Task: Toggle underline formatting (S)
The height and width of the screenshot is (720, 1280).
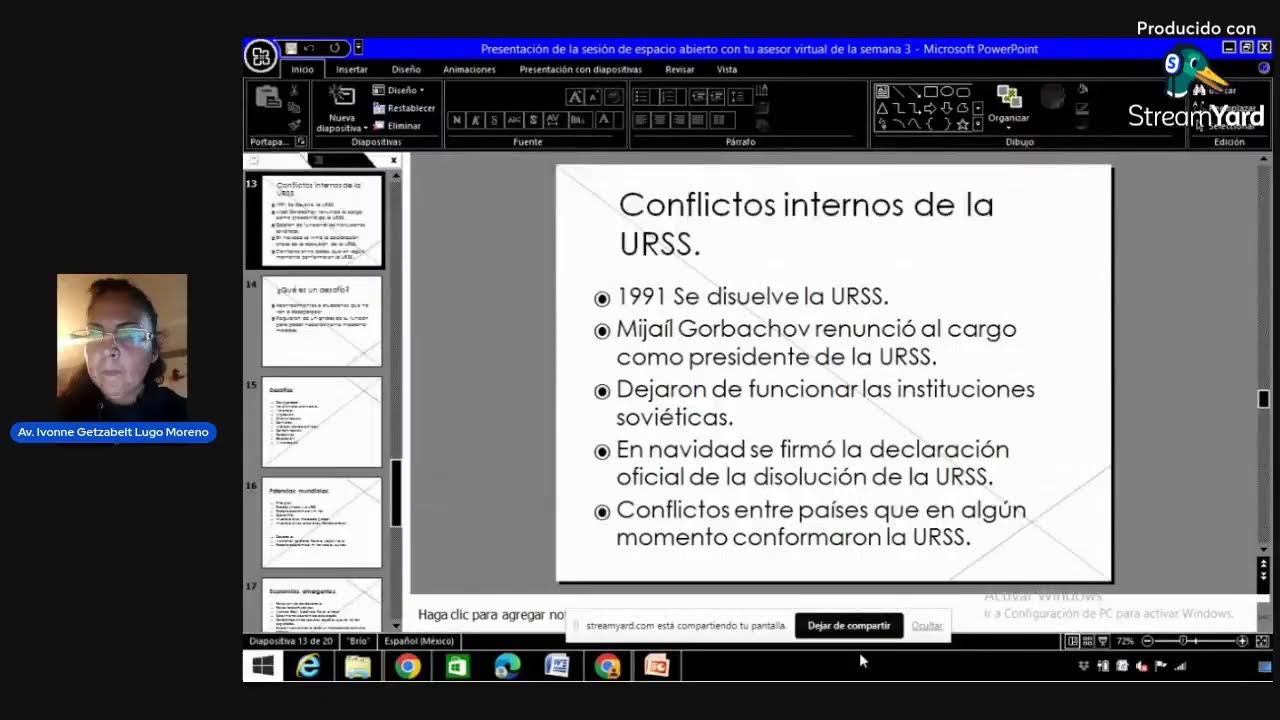Action: [x=494, y=120]
